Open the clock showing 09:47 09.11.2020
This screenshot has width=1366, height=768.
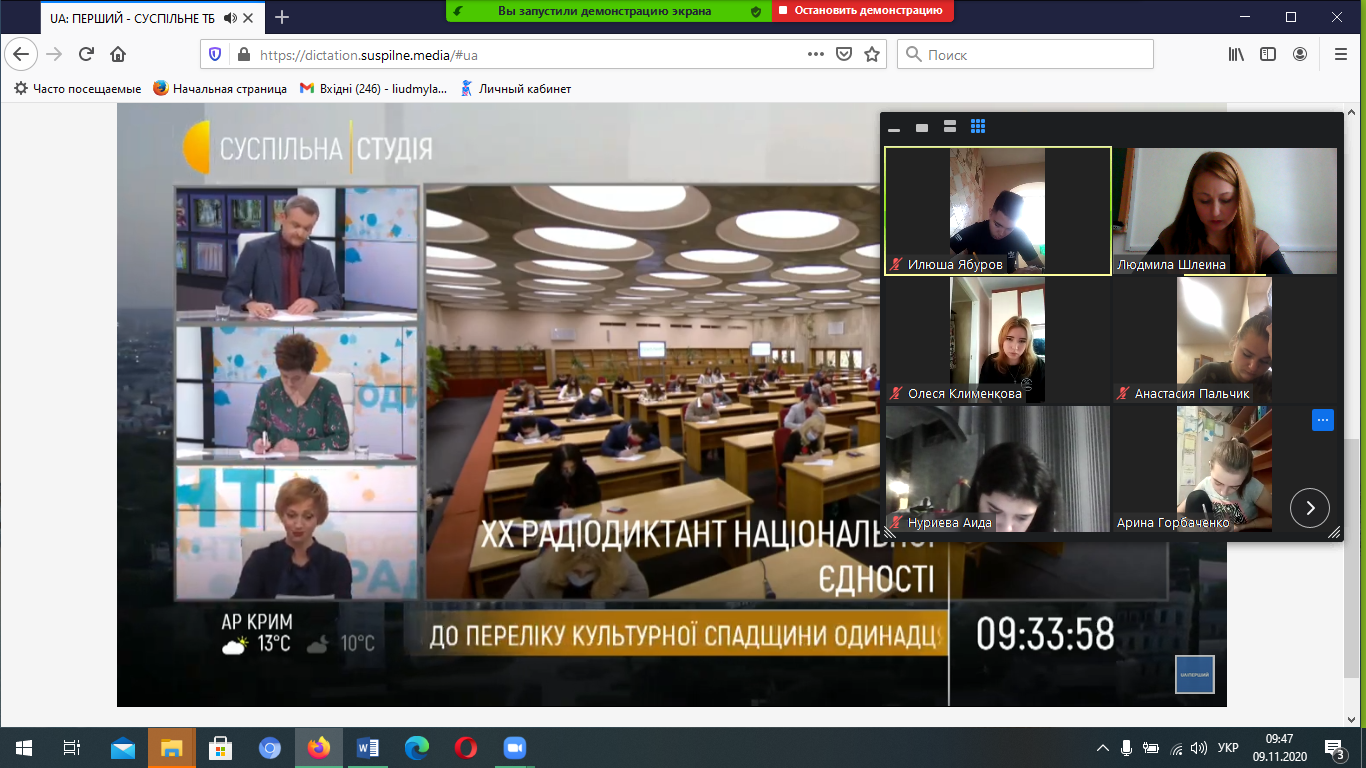coord(1279,748)
